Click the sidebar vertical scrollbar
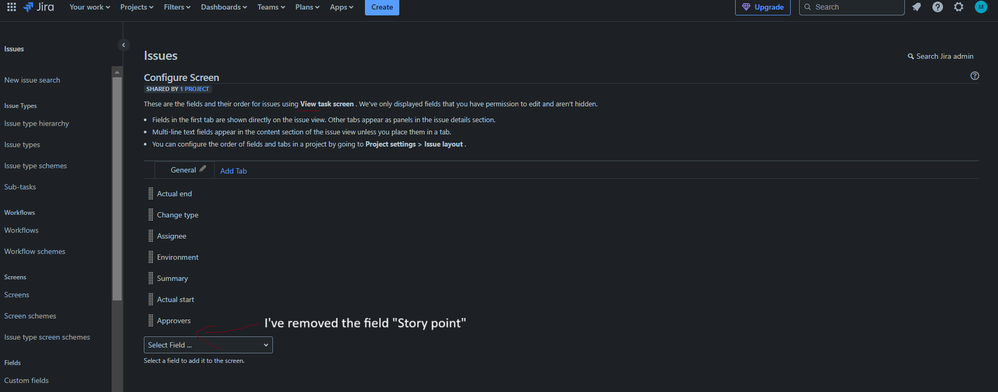The image size is (998, 392). (x=116, y=185)
